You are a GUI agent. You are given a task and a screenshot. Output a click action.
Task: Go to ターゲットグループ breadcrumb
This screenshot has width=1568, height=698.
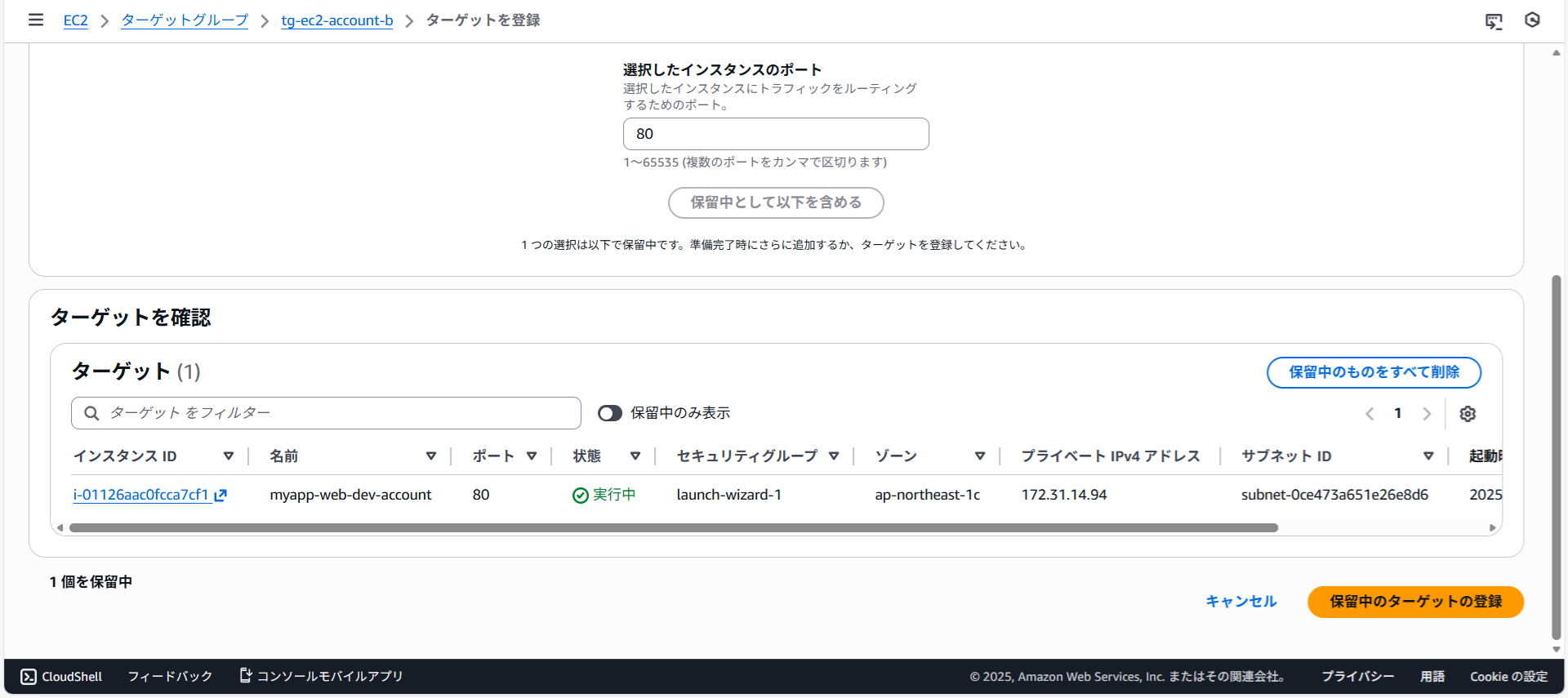185,20
